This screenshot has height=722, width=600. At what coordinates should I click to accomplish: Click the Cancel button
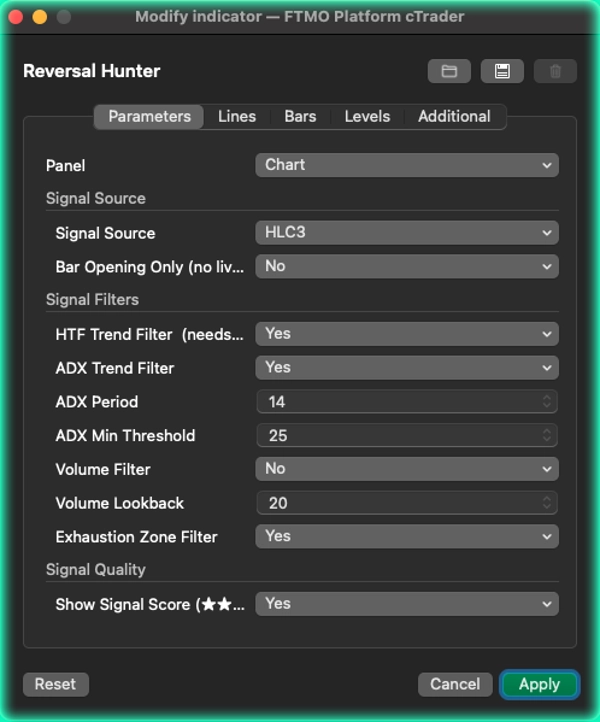click(x=455, y=684)
